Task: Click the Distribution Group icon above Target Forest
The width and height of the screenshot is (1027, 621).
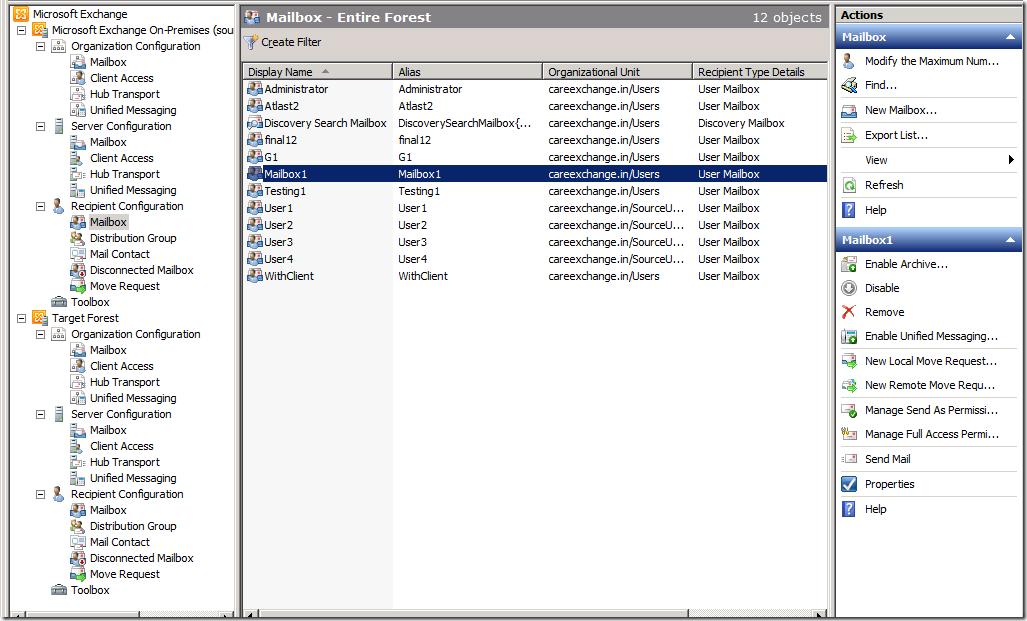Action: pos(78,238)
